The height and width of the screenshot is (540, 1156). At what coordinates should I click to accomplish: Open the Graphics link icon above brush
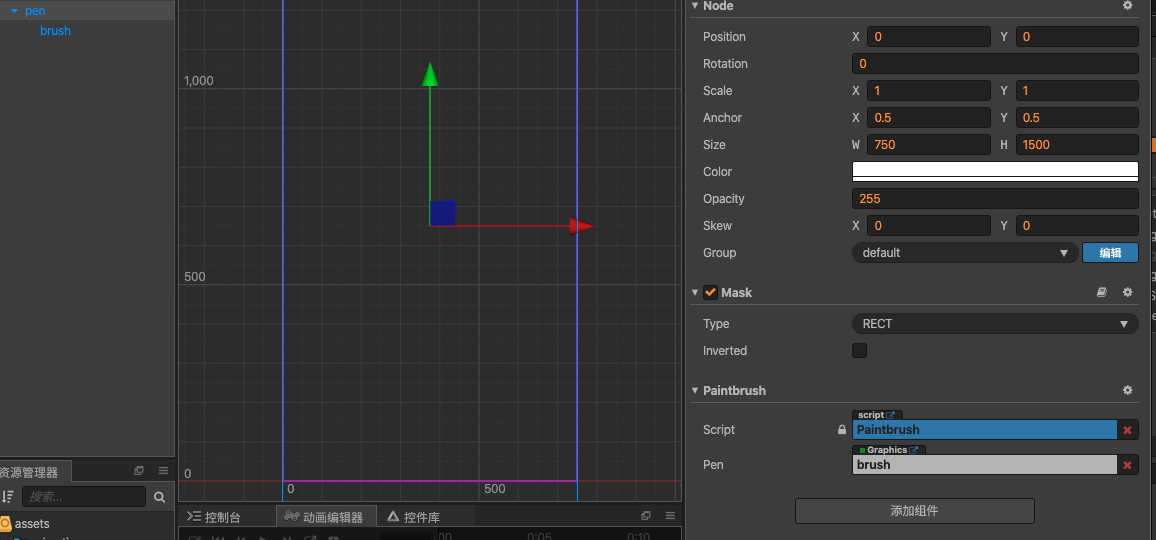click(914, 450)
